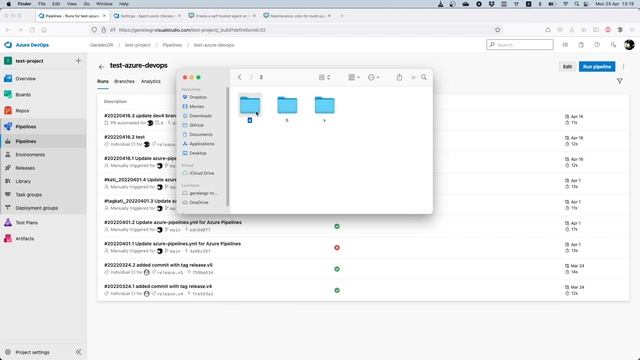The width and height of the screenshot is (640, 360).
Task: Open the more options menu beside Run pipeline
Action: (623, 67)
